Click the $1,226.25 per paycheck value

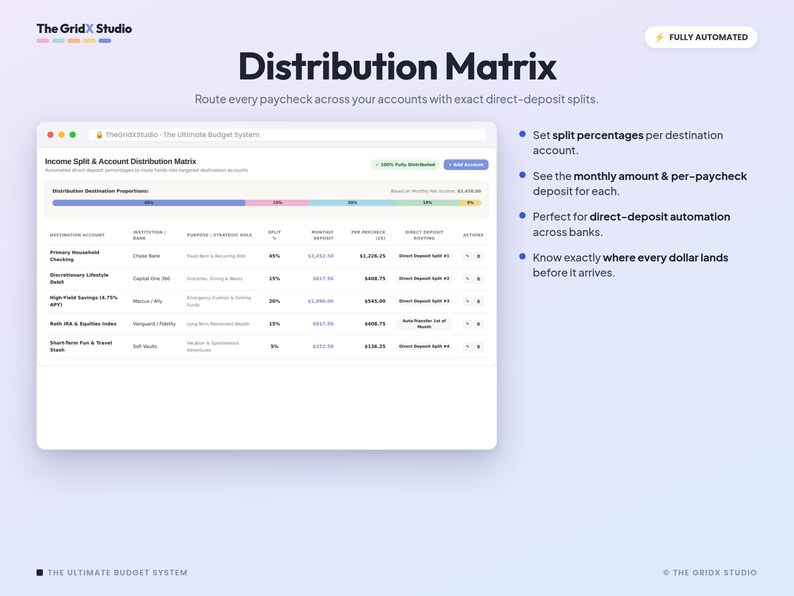pos(372,256)
